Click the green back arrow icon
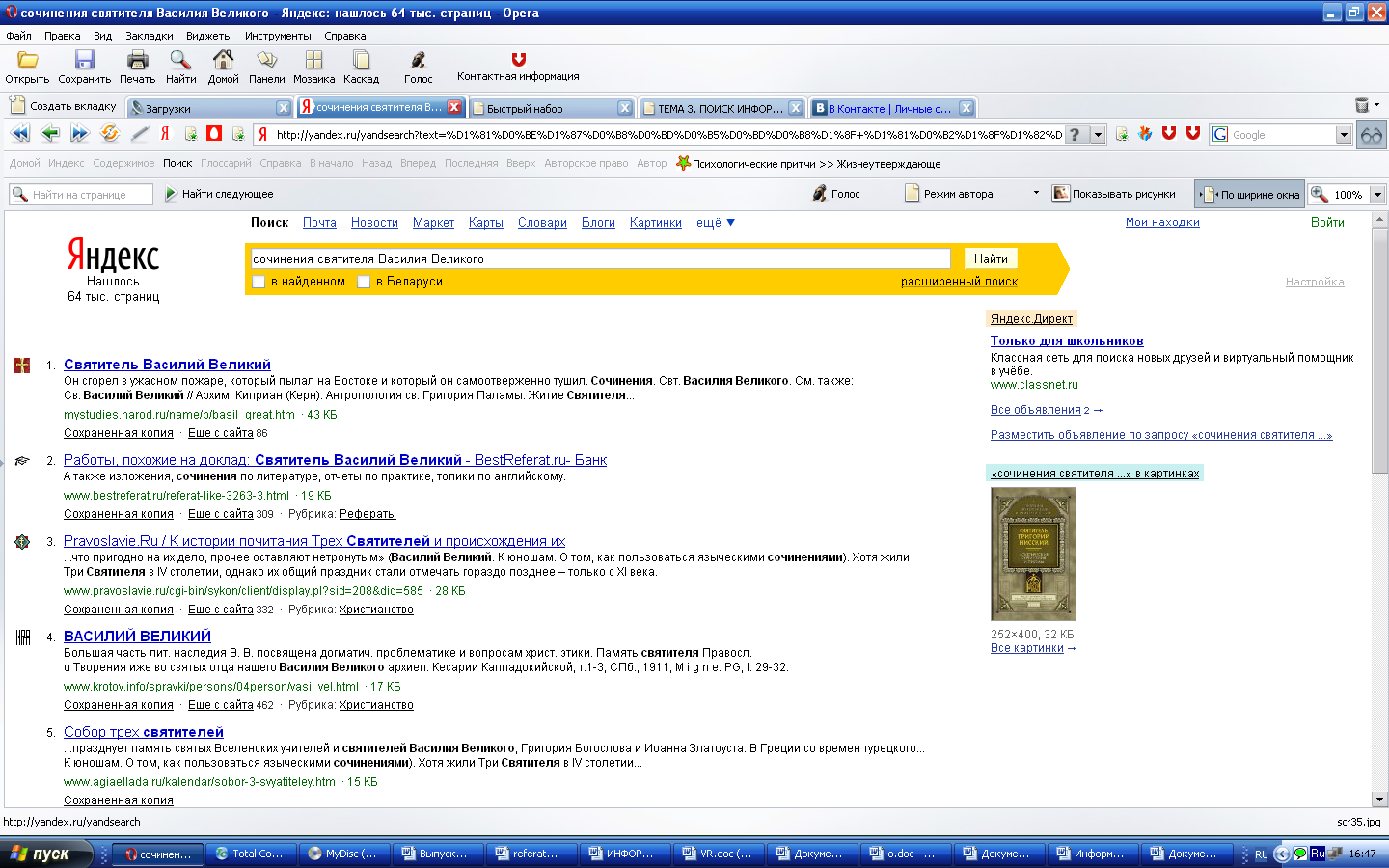This screenshot has width=1389, height=868. [50, 133]
